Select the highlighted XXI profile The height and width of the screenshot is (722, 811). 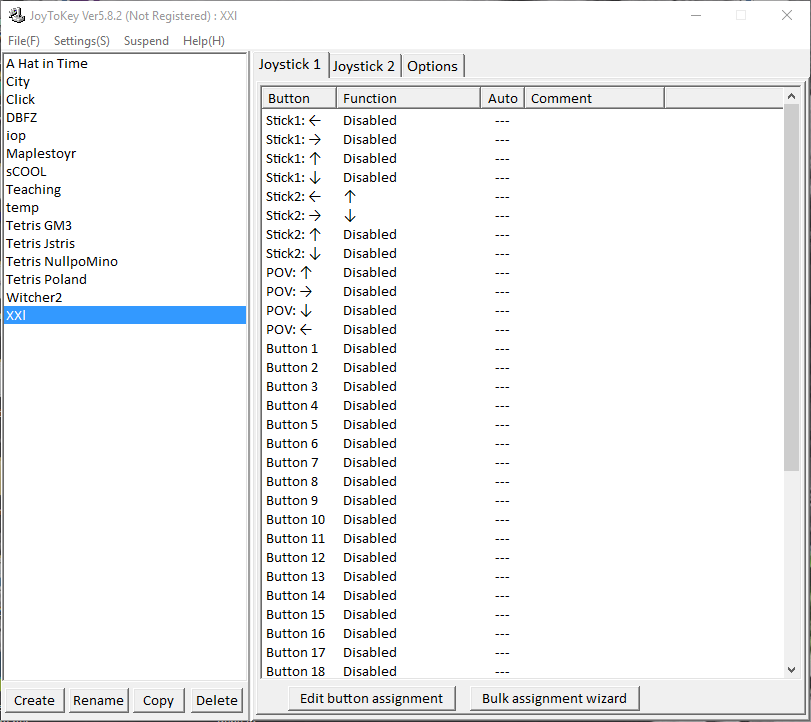125,315
